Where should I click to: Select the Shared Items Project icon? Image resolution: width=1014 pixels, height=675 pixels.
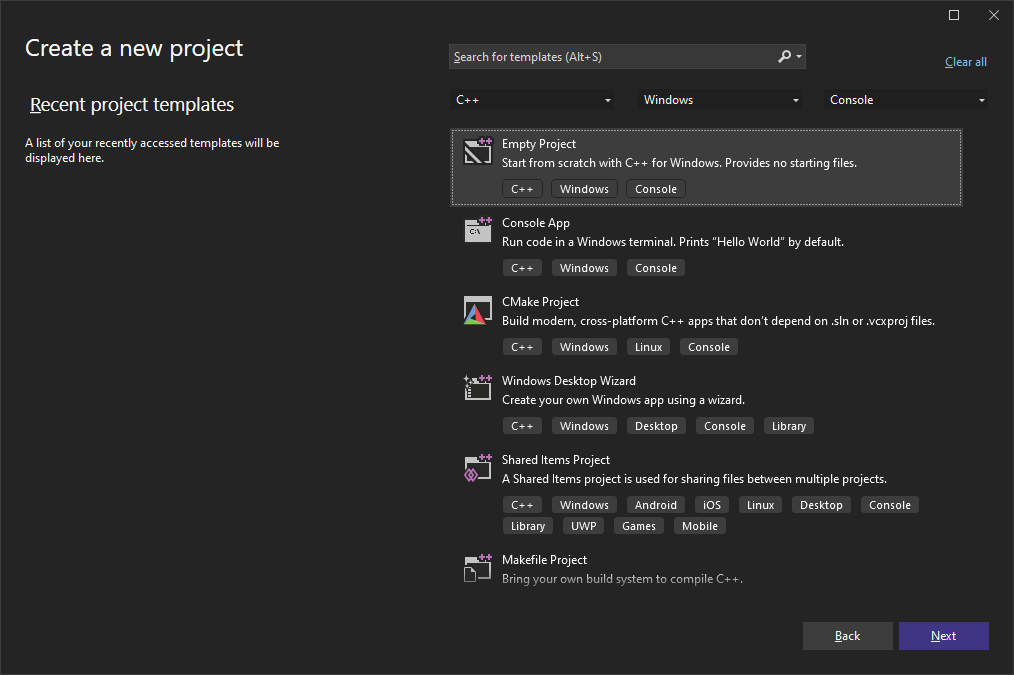[478, 467]
